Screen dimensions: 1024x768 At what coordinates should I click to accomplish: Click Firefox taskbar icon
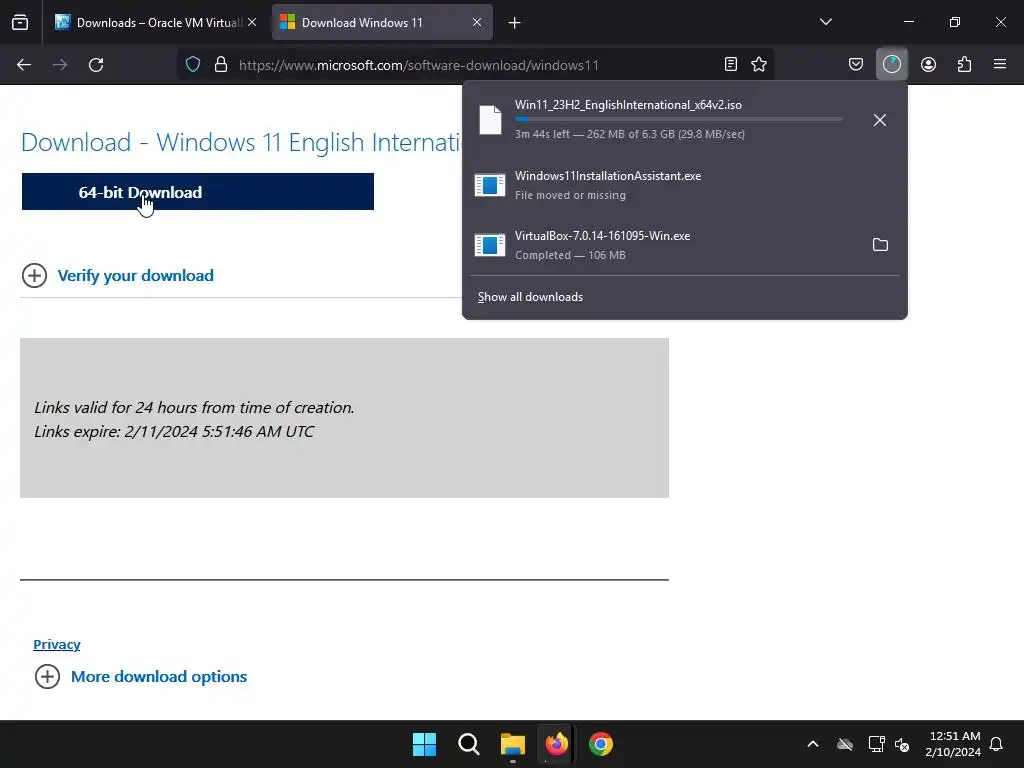(557, 744)
